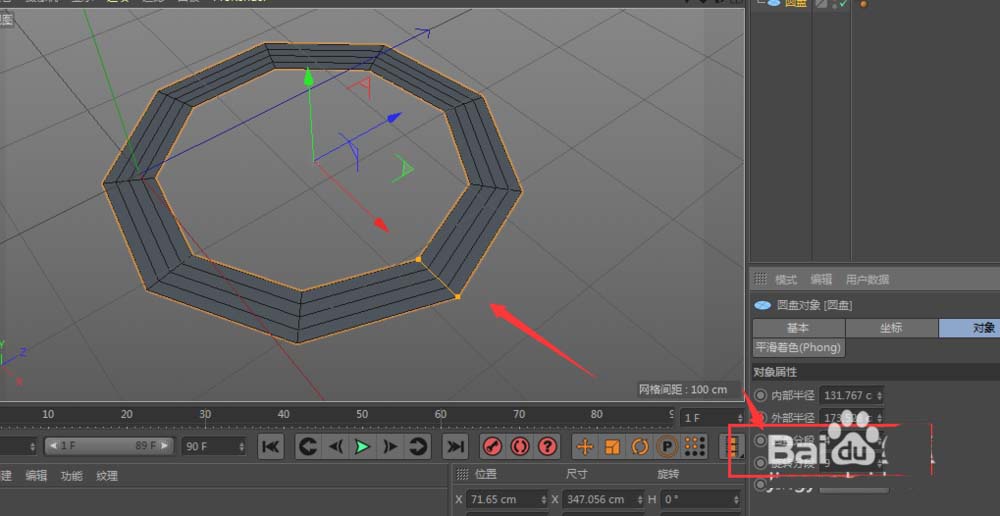Jump to the start of the animation
Screen dimensions: 1000x516
click(271, 446)
